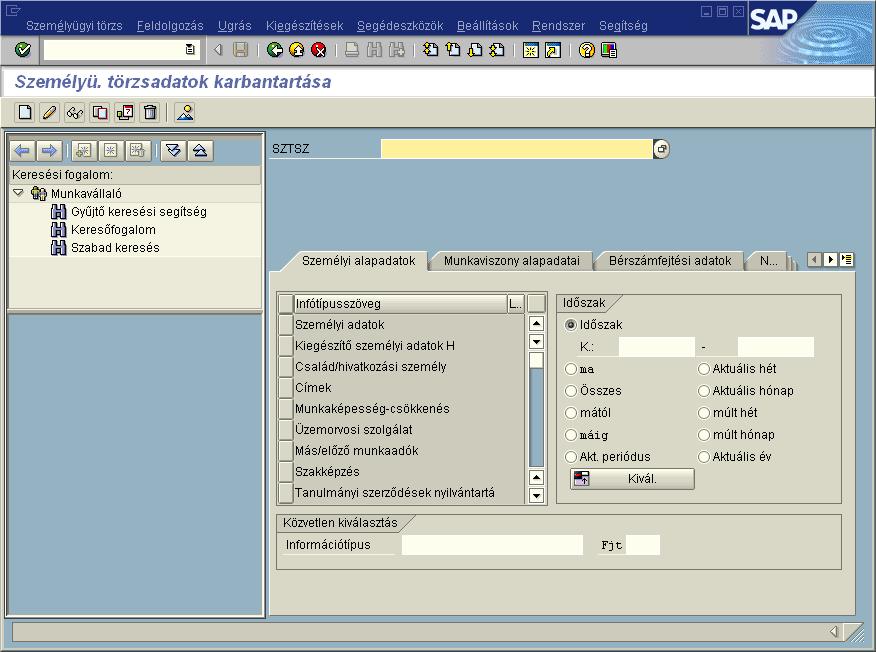This screenshot has width=876, height=652.
Task: Switch to the Bérszámfejtési adatok tab
Action: tap(670, 261)
